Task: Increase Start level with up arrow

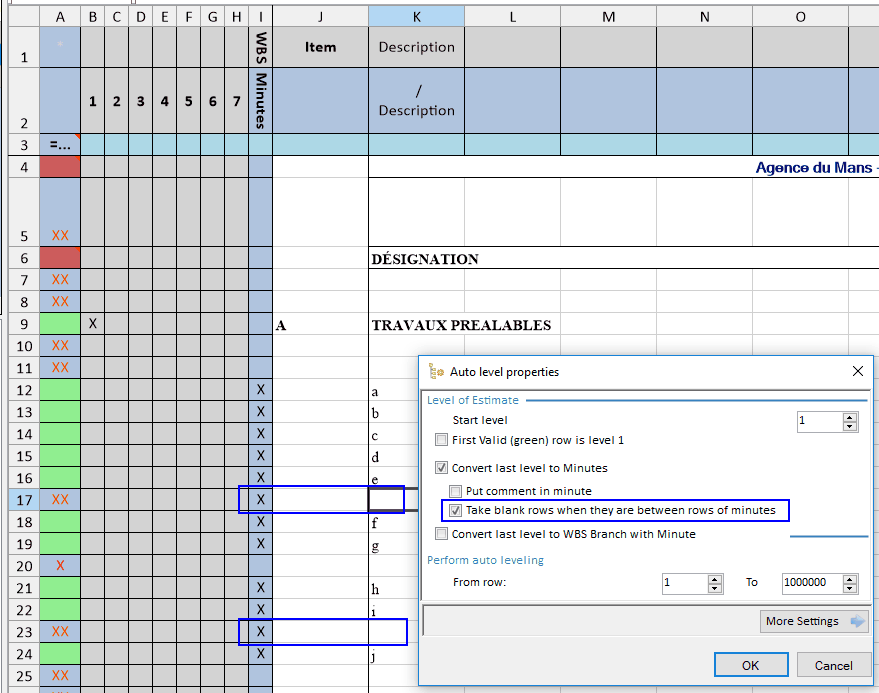Action: pos(850,416)
